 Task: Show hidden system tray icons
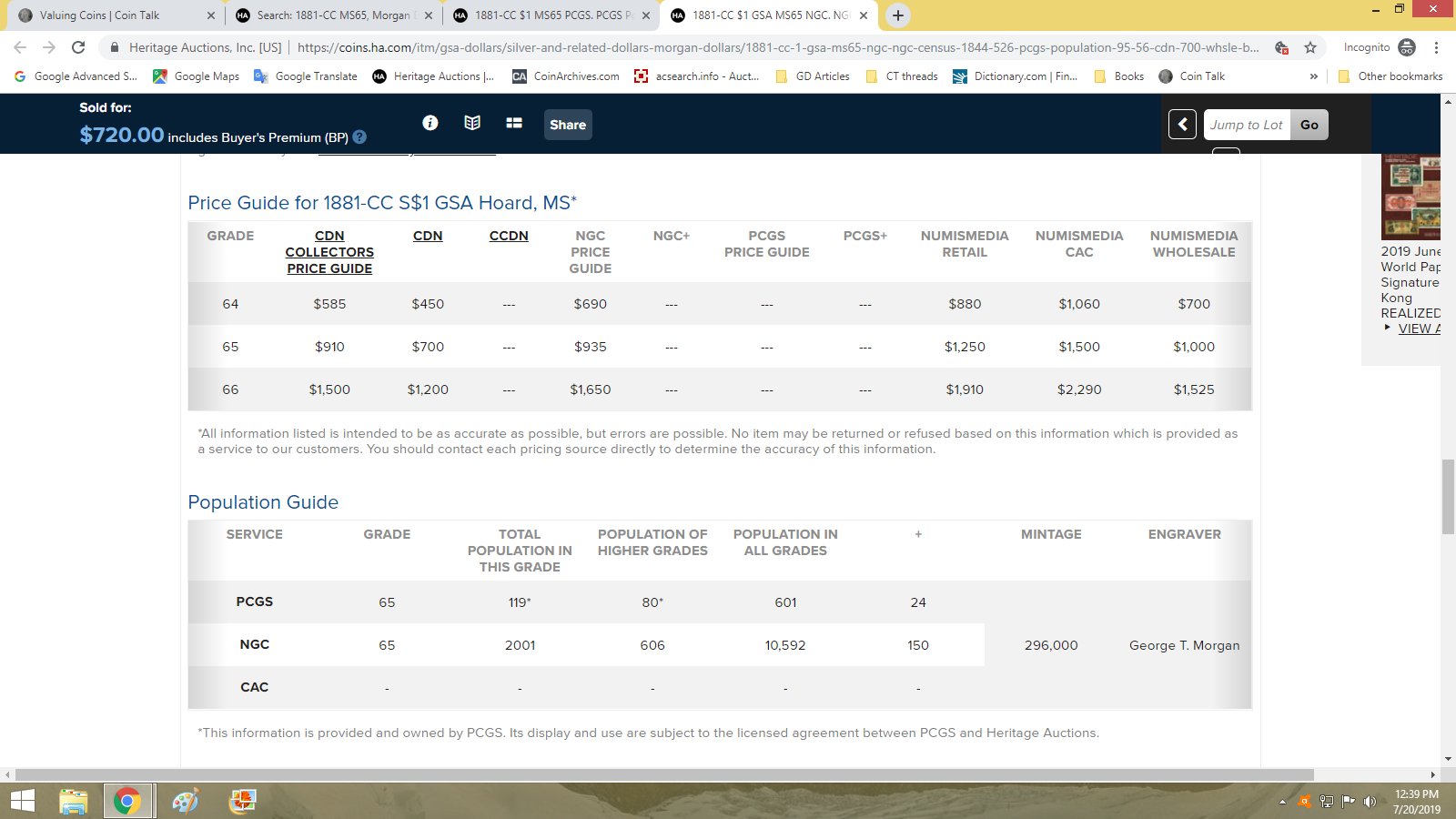pos(1282,802)
